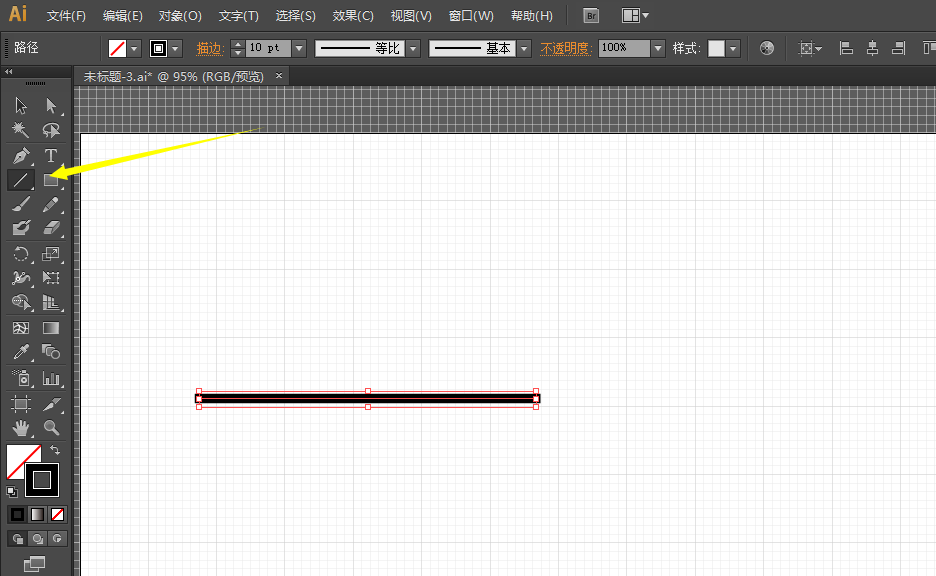Select the Selection tool (black arrow)
The height and width of the screenshot is (576, 936).
21,106
